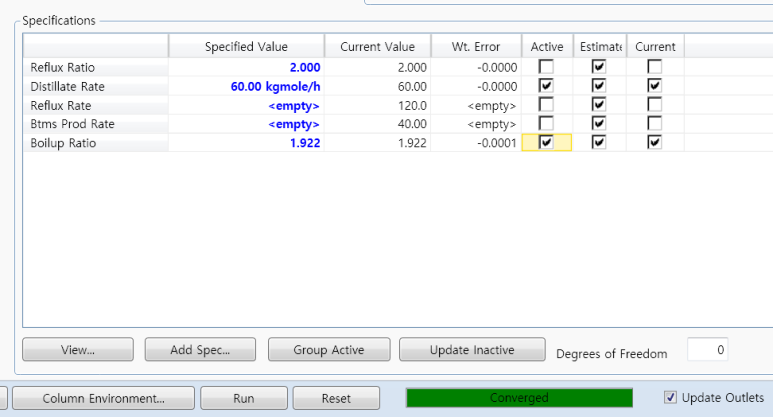
Task: Select Reflux Ratio specified value 2.000
Action: coord(246,67)
